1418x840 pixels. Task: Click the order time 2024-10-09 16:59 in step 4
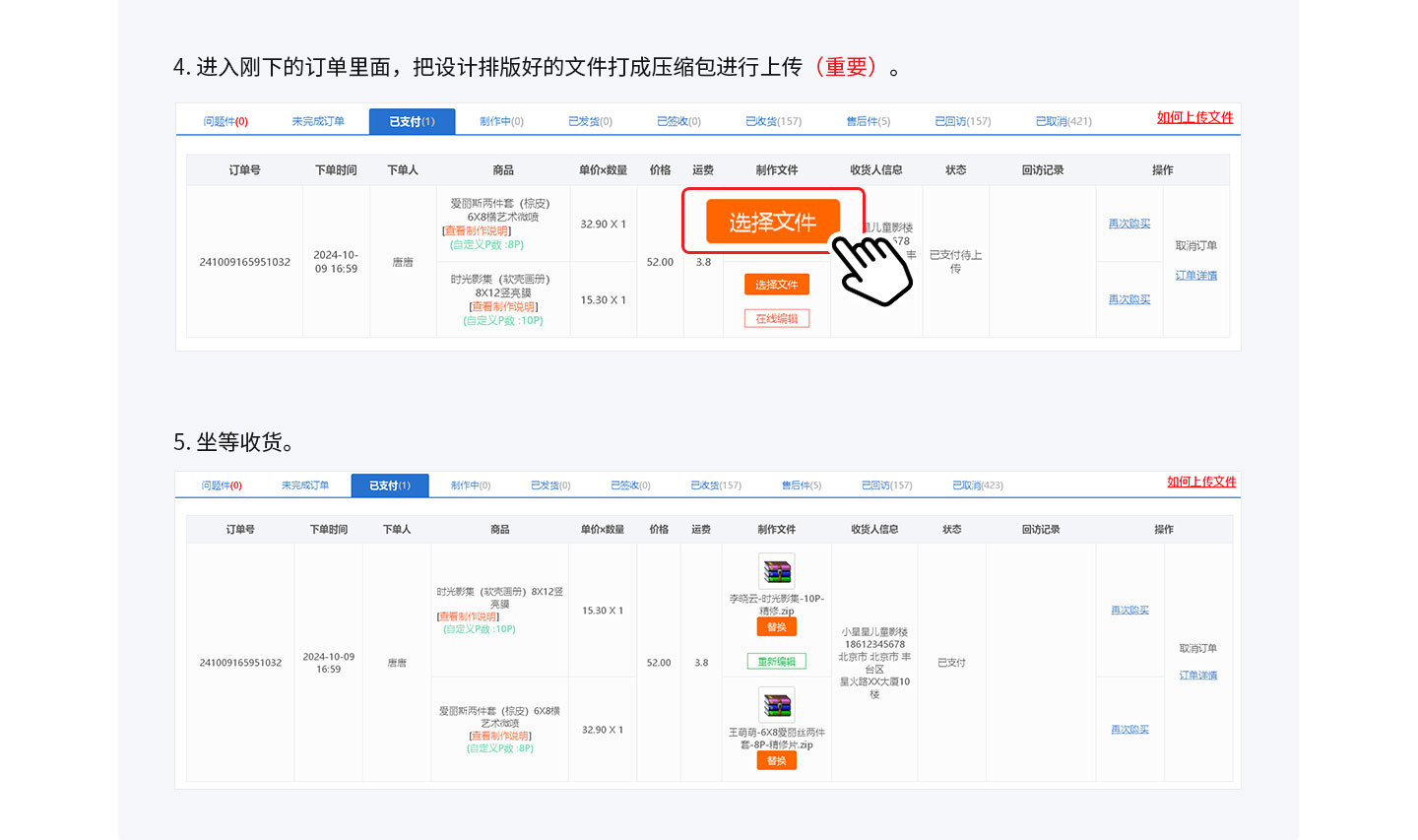coord(336,261)
